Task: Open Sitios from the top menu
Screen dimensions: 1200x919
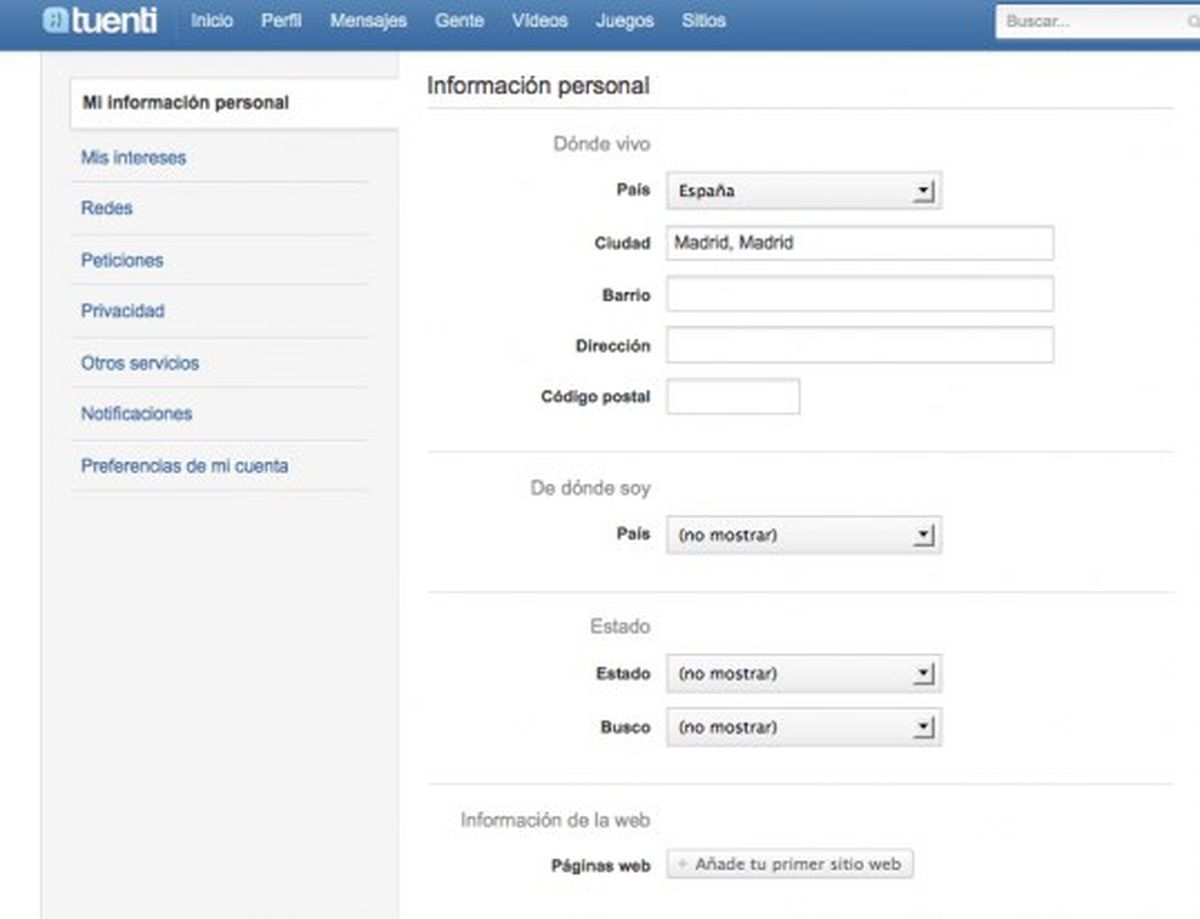Action: tap(703, 21)
